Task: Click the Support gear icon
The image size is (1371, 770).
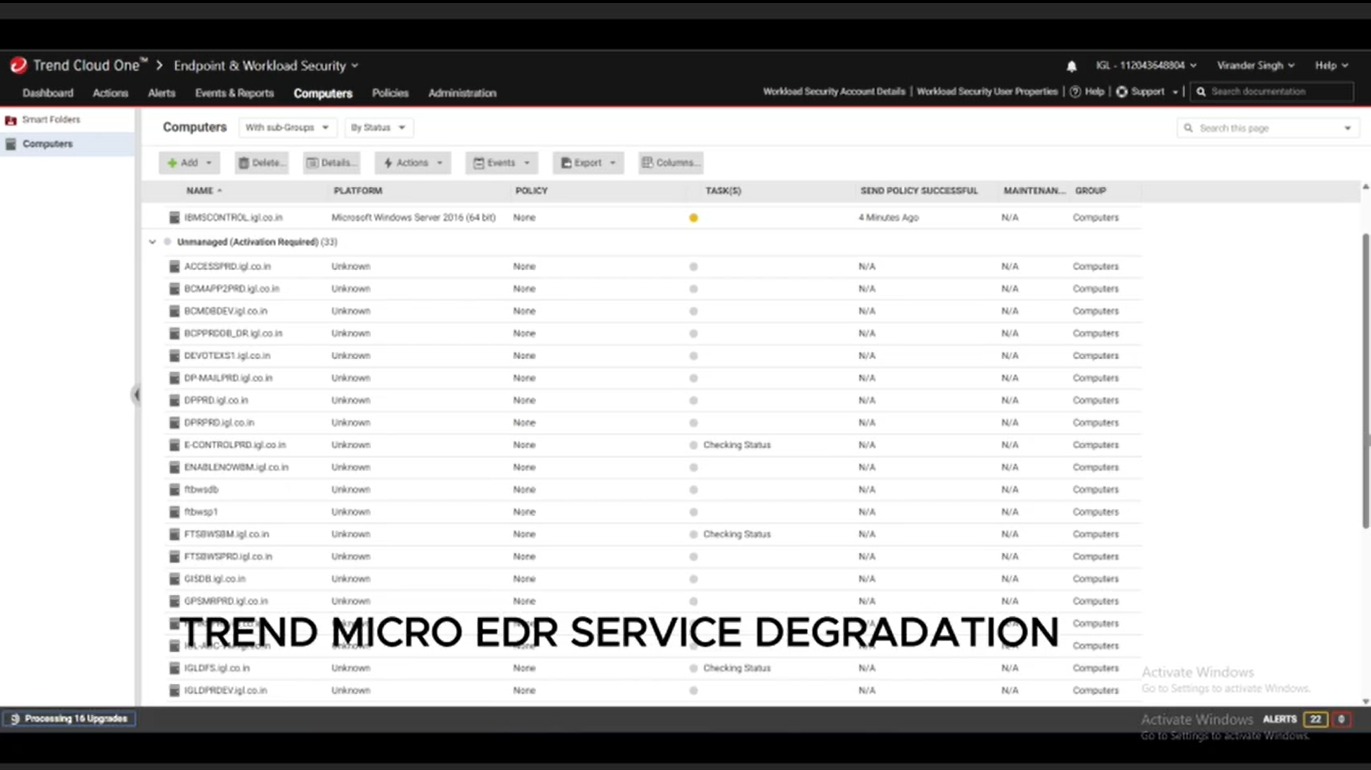Action: 1121,92
